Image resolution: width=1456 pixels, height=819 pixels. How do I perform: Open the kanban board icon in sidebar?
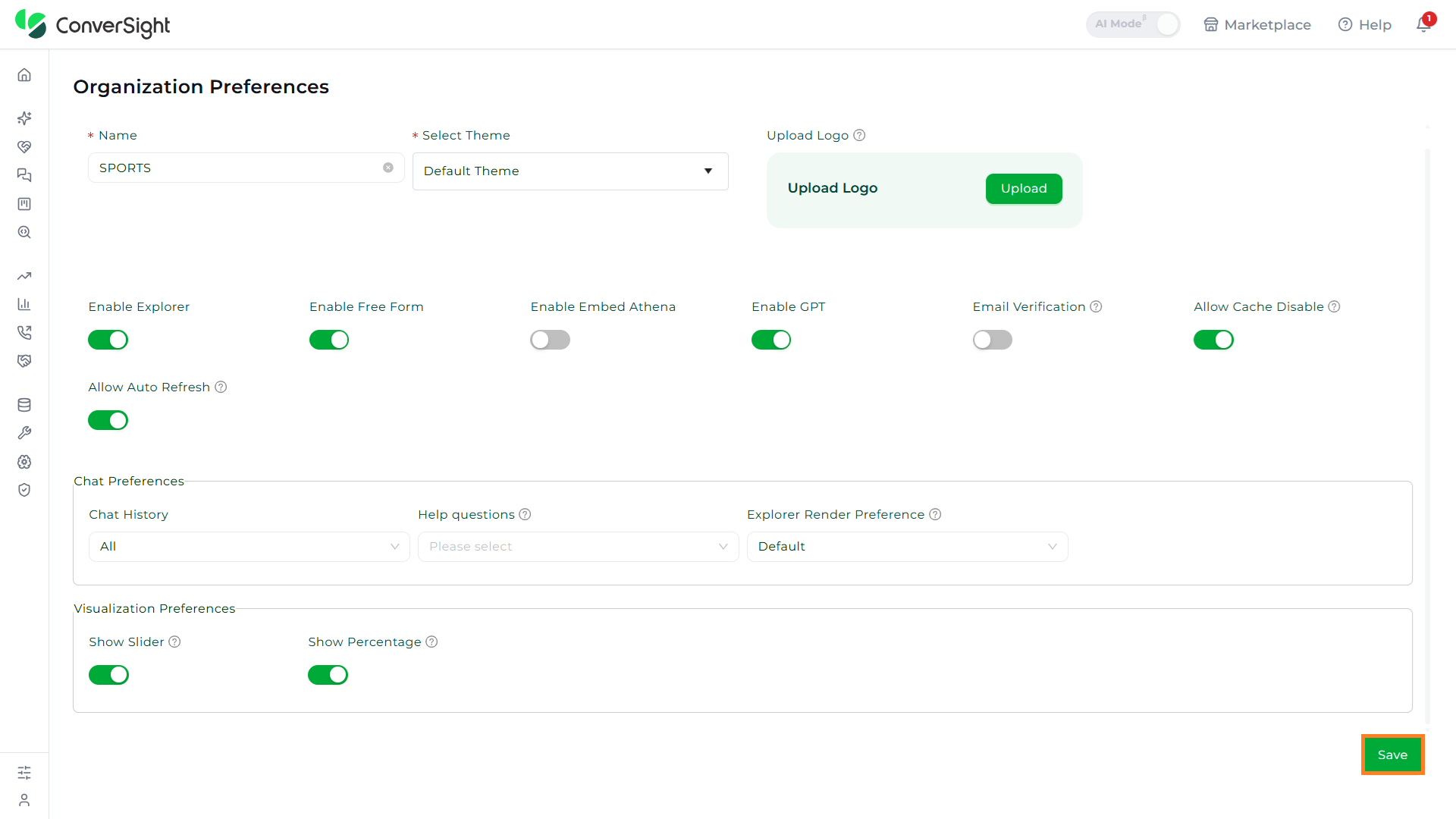[24, 204]
